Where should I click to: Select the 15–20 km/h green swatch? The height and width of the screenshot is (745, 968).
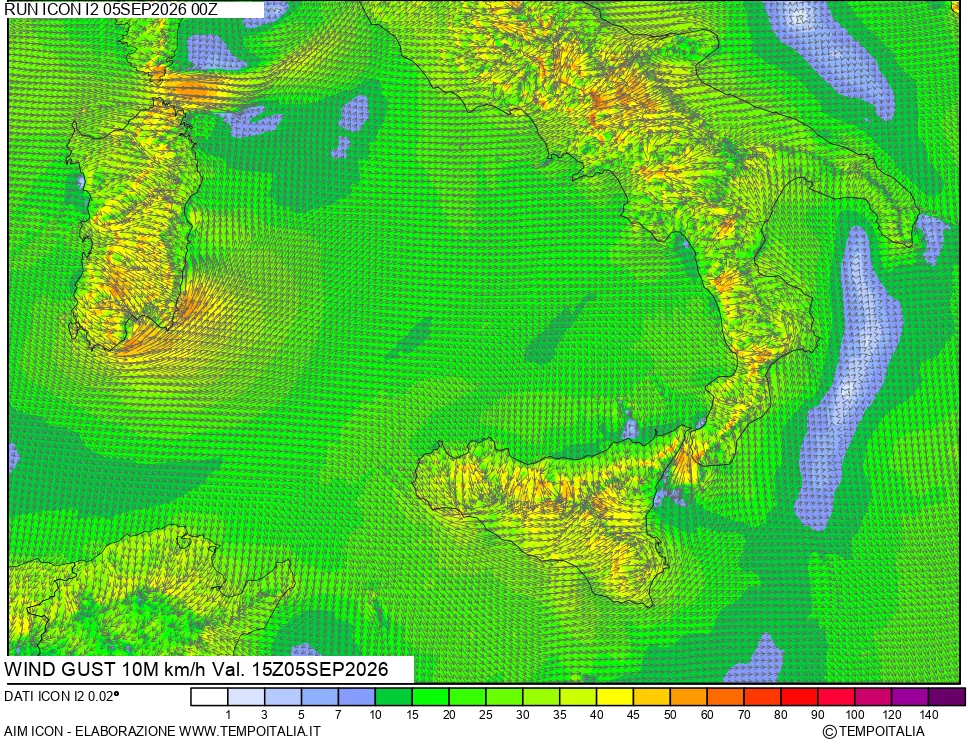pos(431,697)
